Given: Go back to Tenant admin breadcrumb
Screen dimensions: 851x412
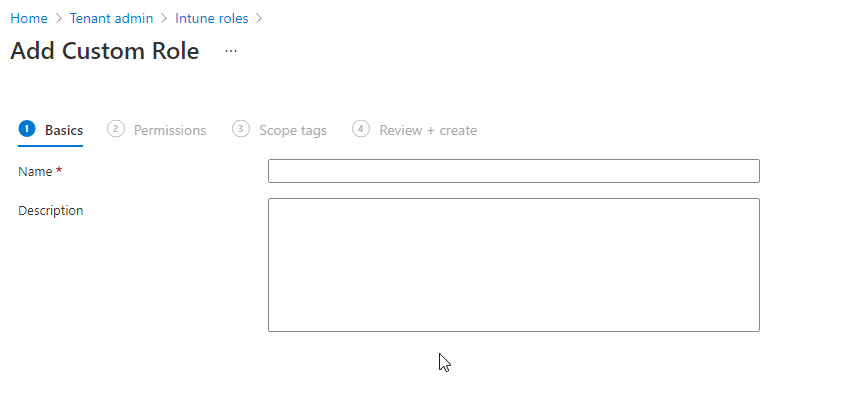Looking at the screenshot, I should (x=111, y=19).
